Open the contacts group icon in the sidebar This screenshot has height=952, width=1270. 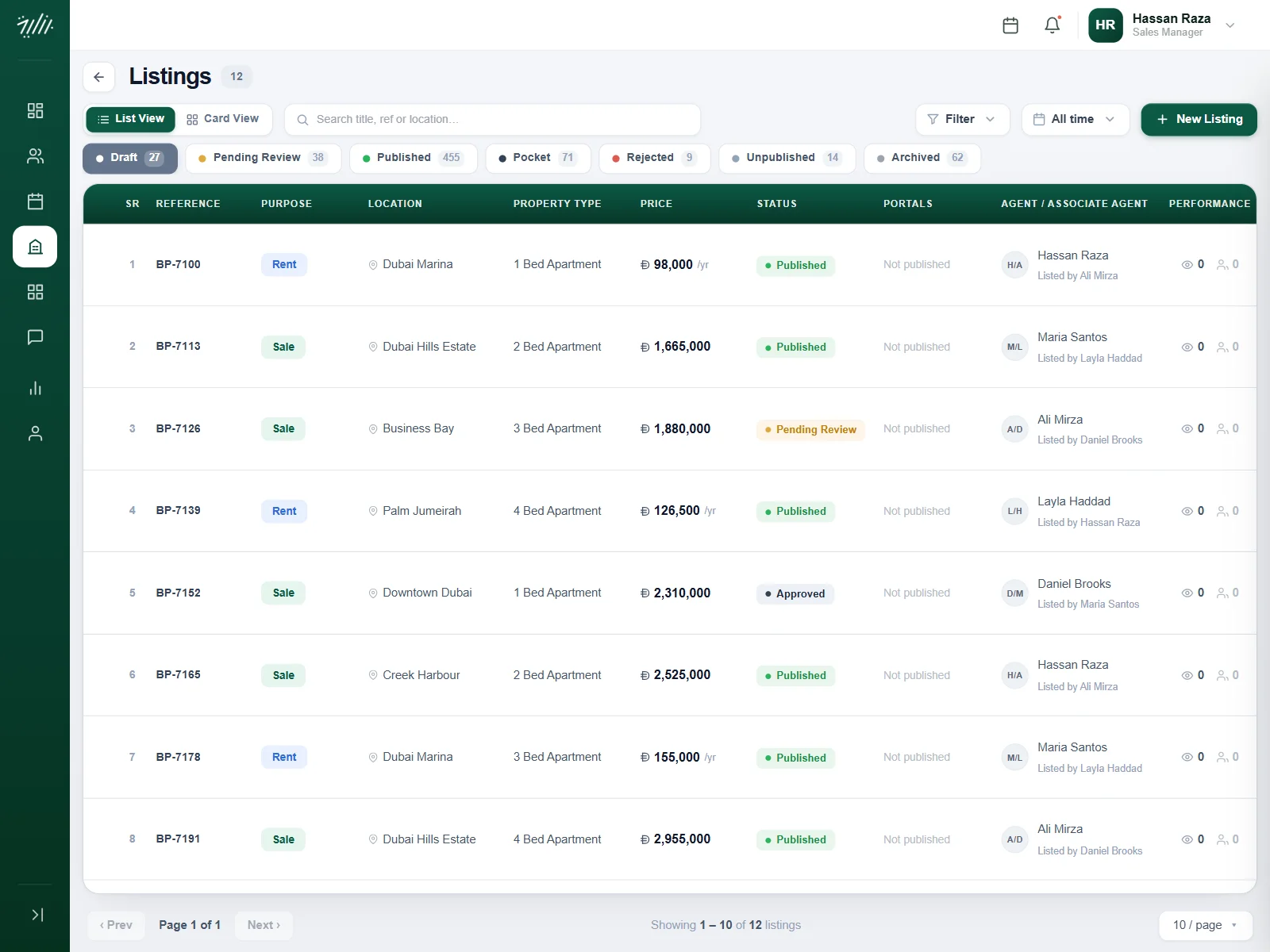[x=35, y=156]
